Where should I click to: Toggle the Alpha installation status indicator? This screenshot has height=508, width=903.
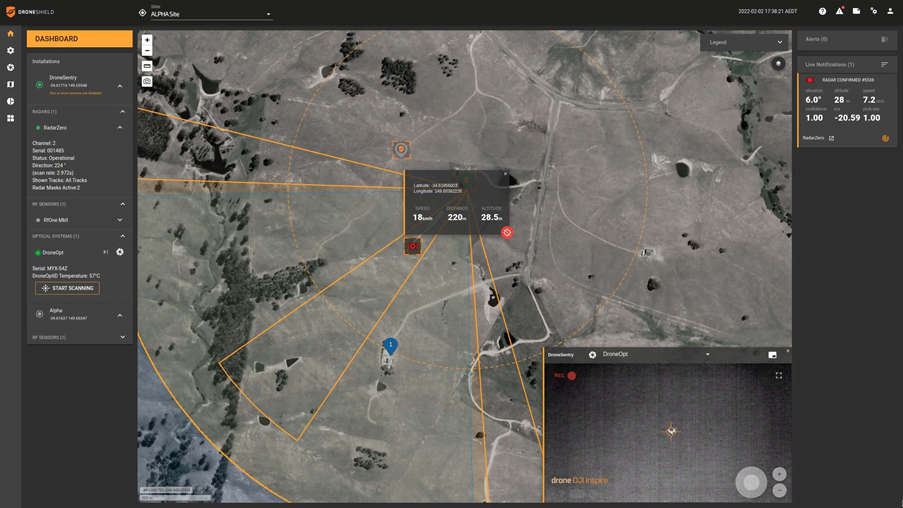click(x=39, y=314)
